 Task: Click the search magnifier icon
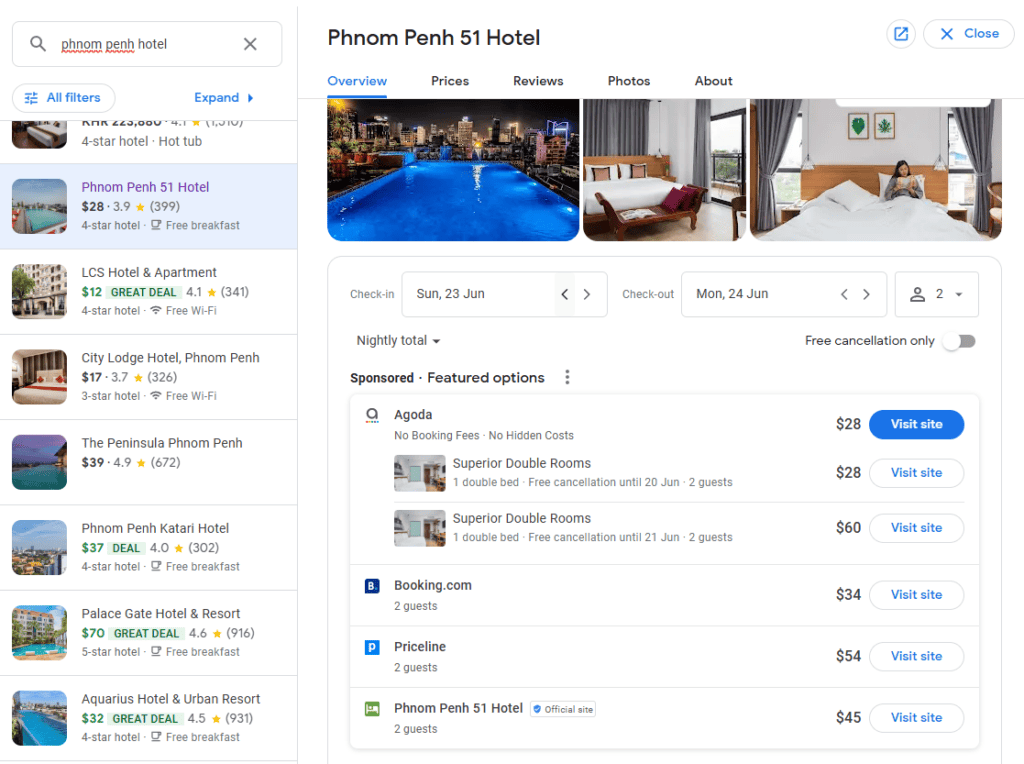pos(38,44)
